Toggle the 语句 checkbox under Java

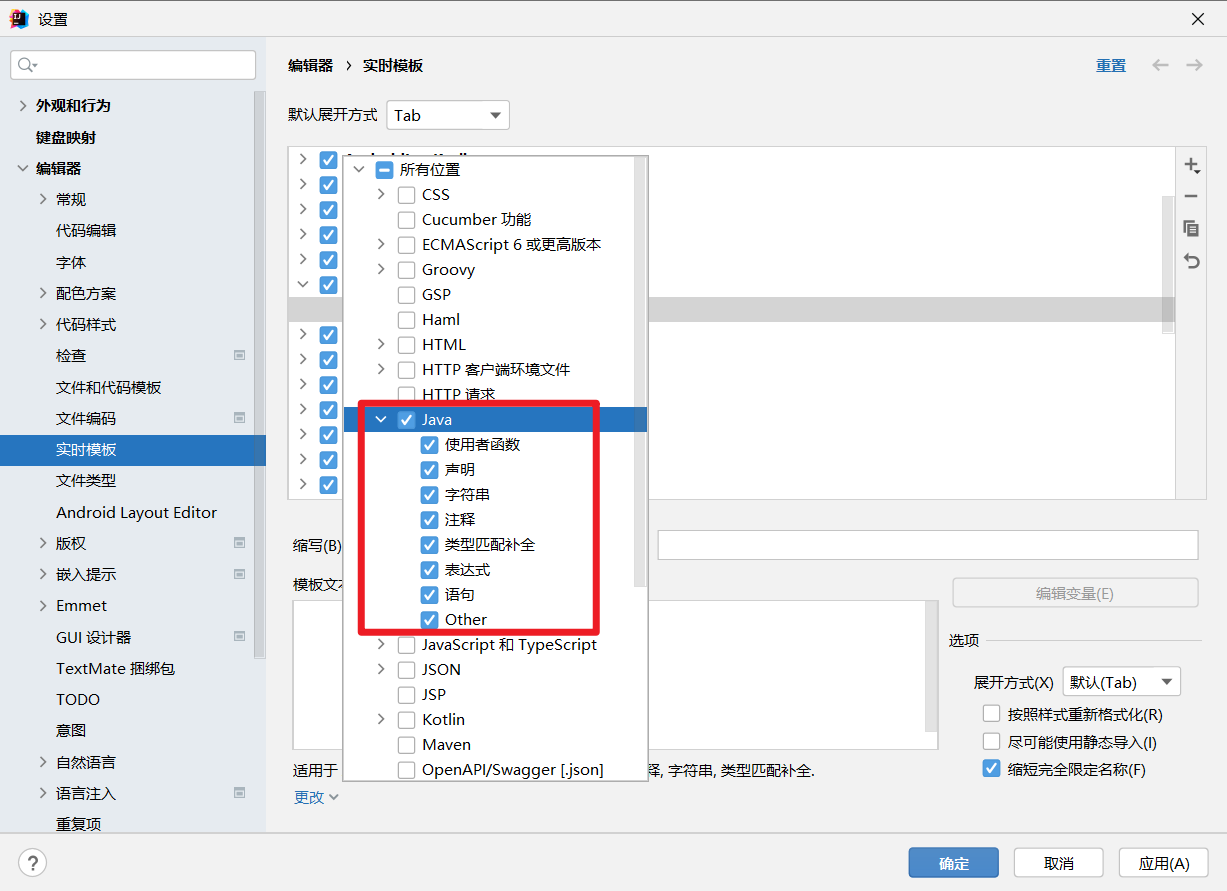click(x=429, y=595)
